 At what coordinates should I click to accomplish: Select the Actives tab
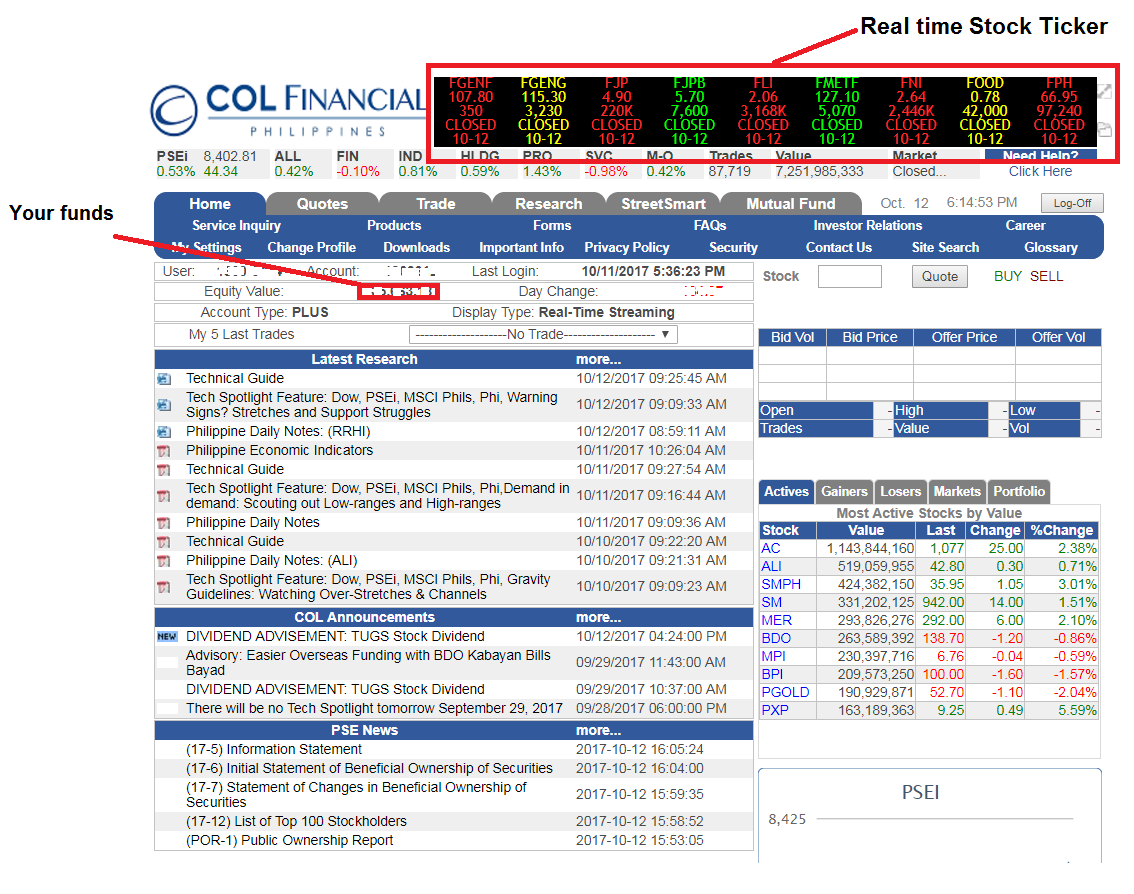pyautogui.click(x=786, y=492)
